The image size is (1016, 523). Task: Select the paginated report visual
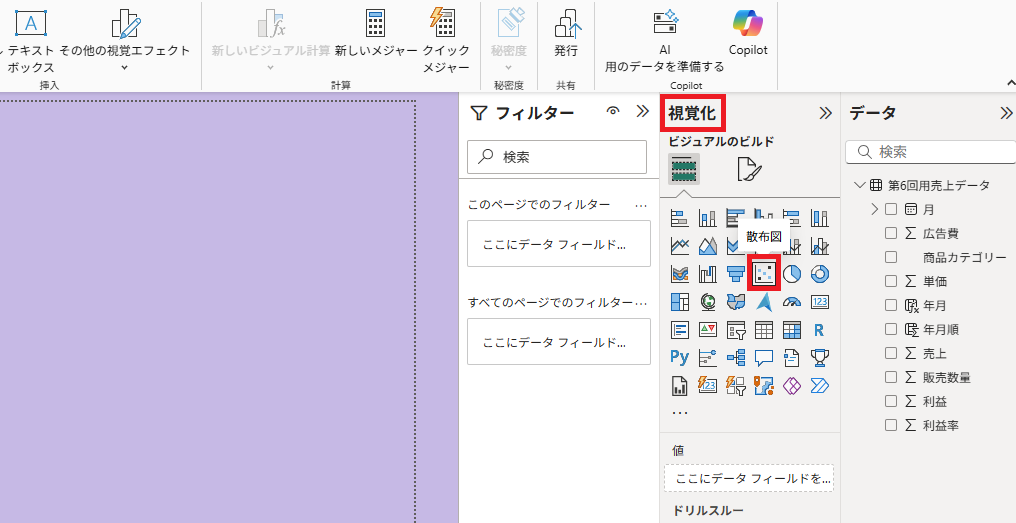[x=679, y=386]
